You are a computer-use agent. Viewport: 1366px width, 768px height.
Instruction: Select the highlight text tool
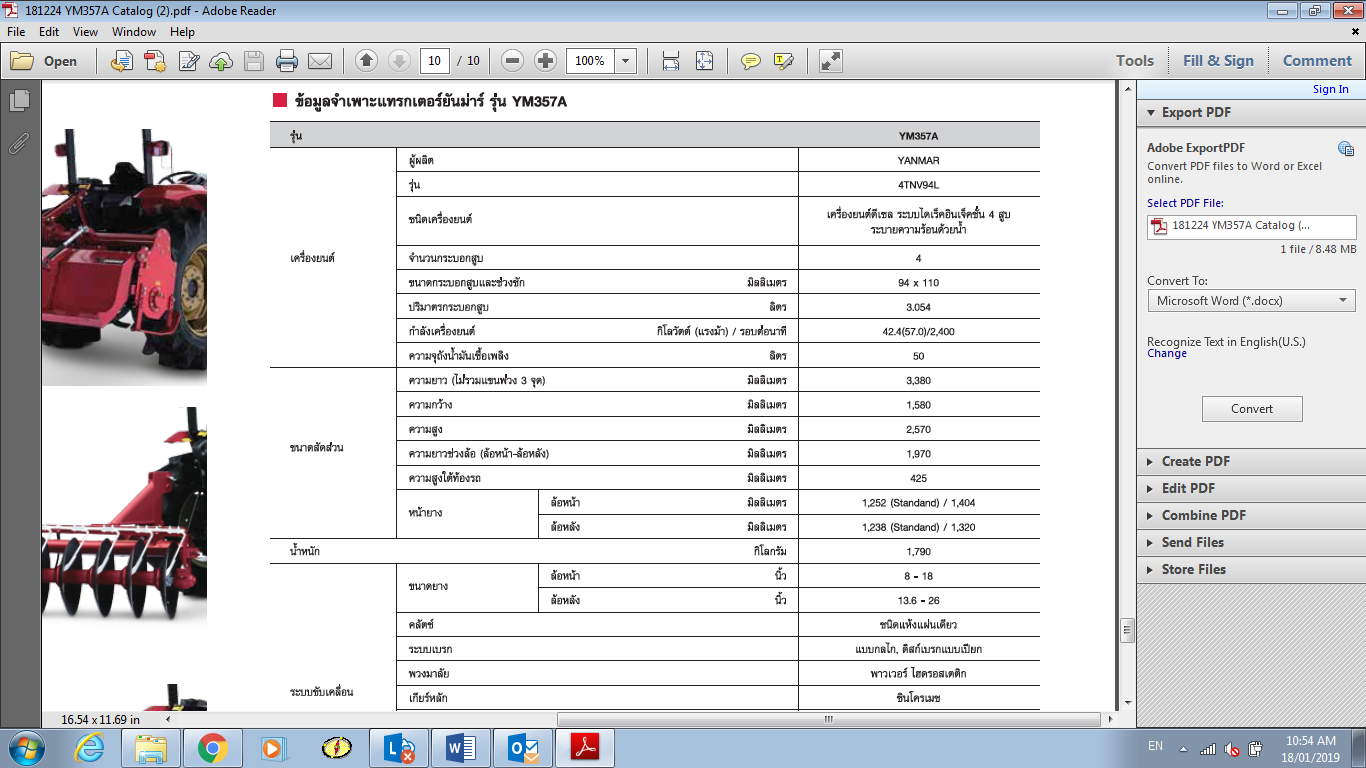point(783,61)
